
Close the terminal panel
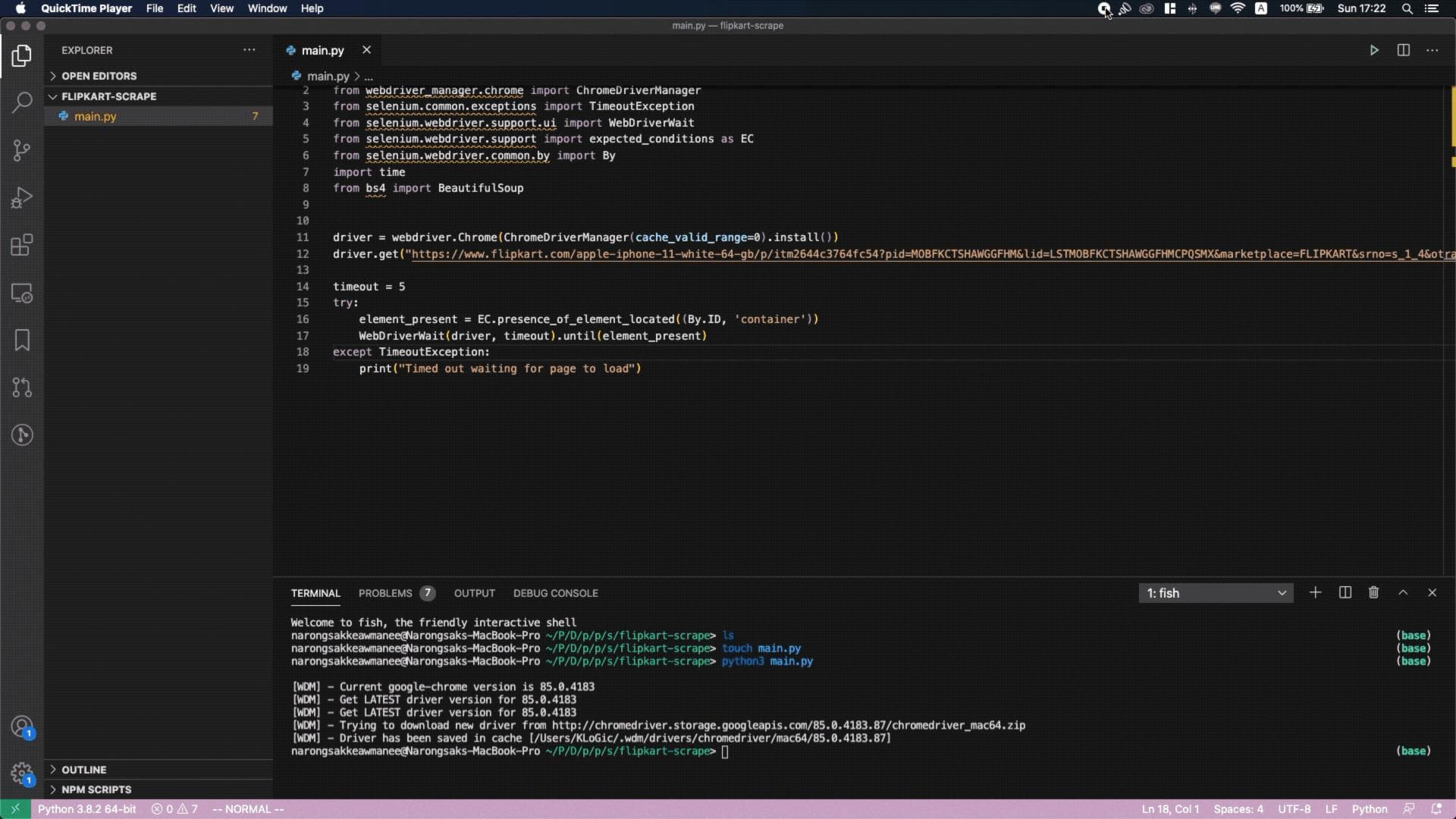point(1432,592)
